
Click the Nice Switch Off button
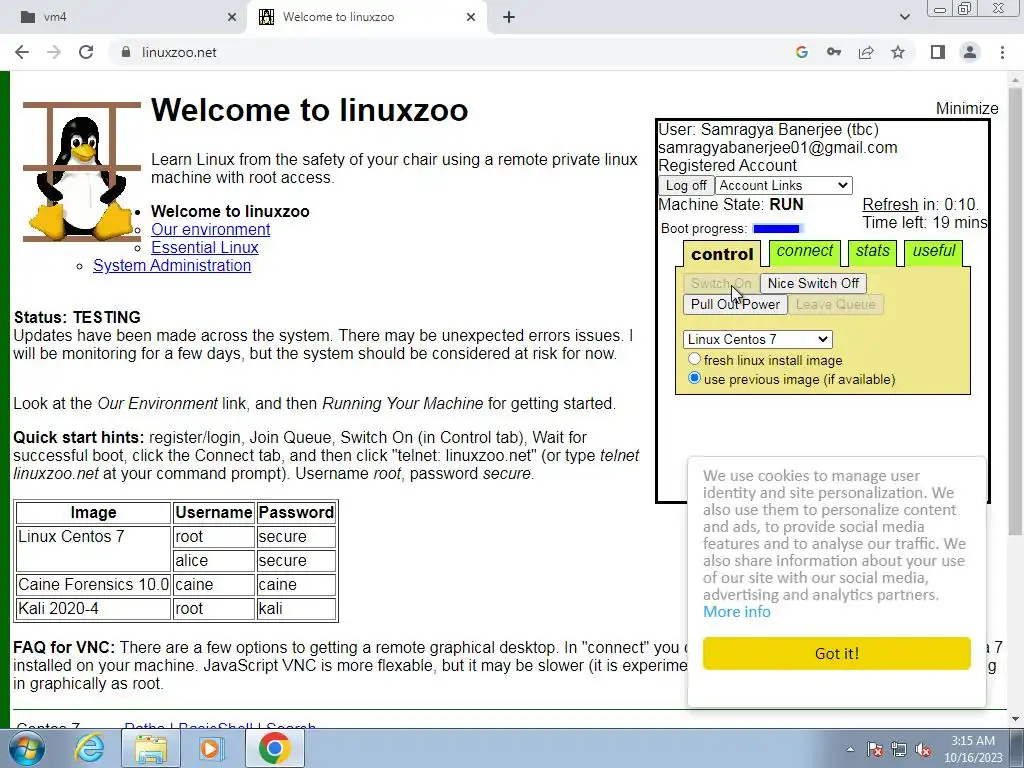[813, 283]
